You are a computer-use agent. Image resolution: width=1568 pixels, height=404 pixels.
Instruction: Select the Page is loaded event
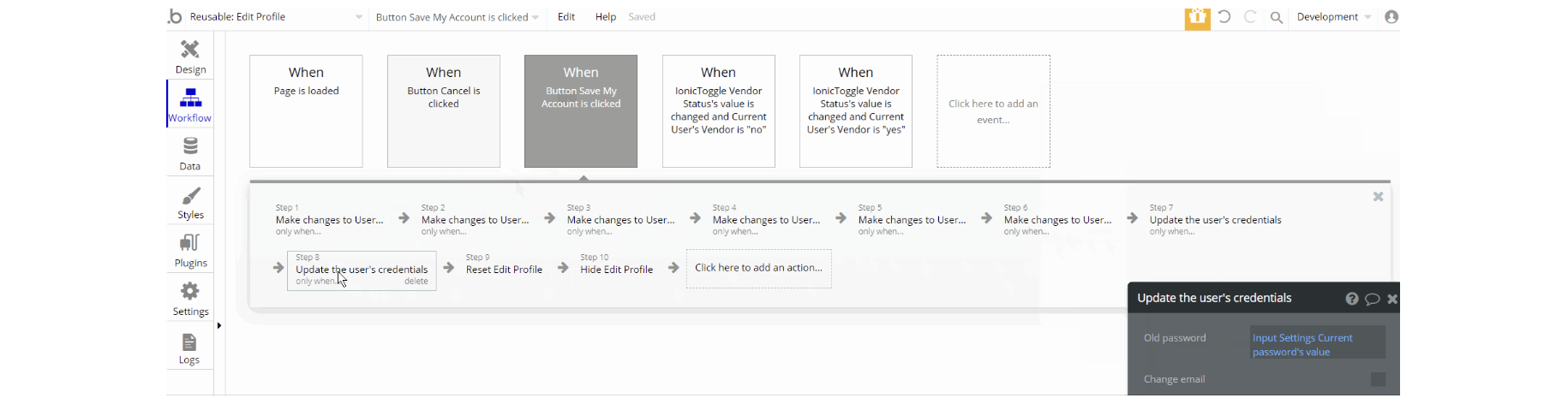(306, 111)
